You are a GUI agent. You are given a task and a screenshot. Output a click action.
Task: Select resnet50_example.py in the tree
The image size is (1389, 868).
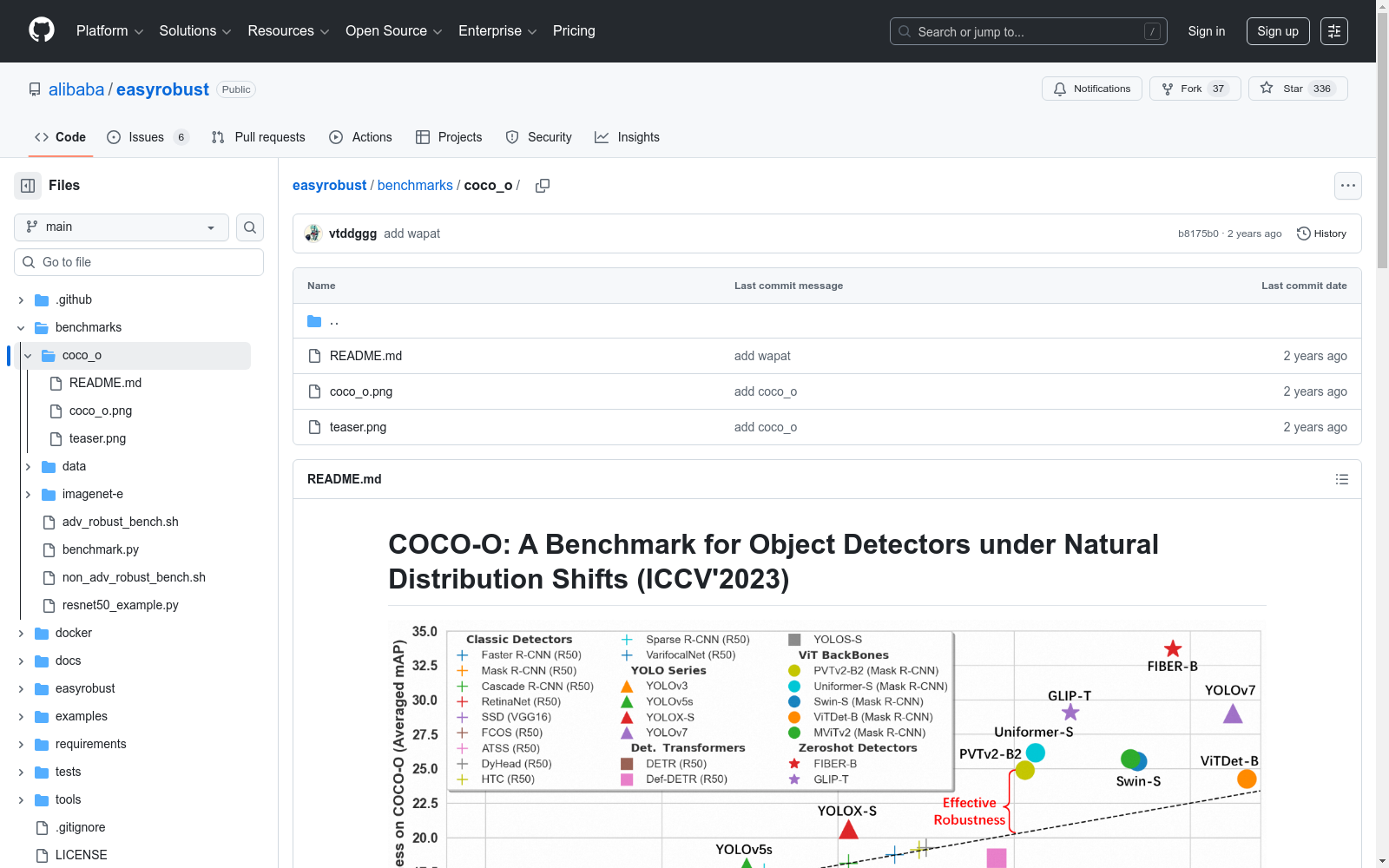[120, 605]
